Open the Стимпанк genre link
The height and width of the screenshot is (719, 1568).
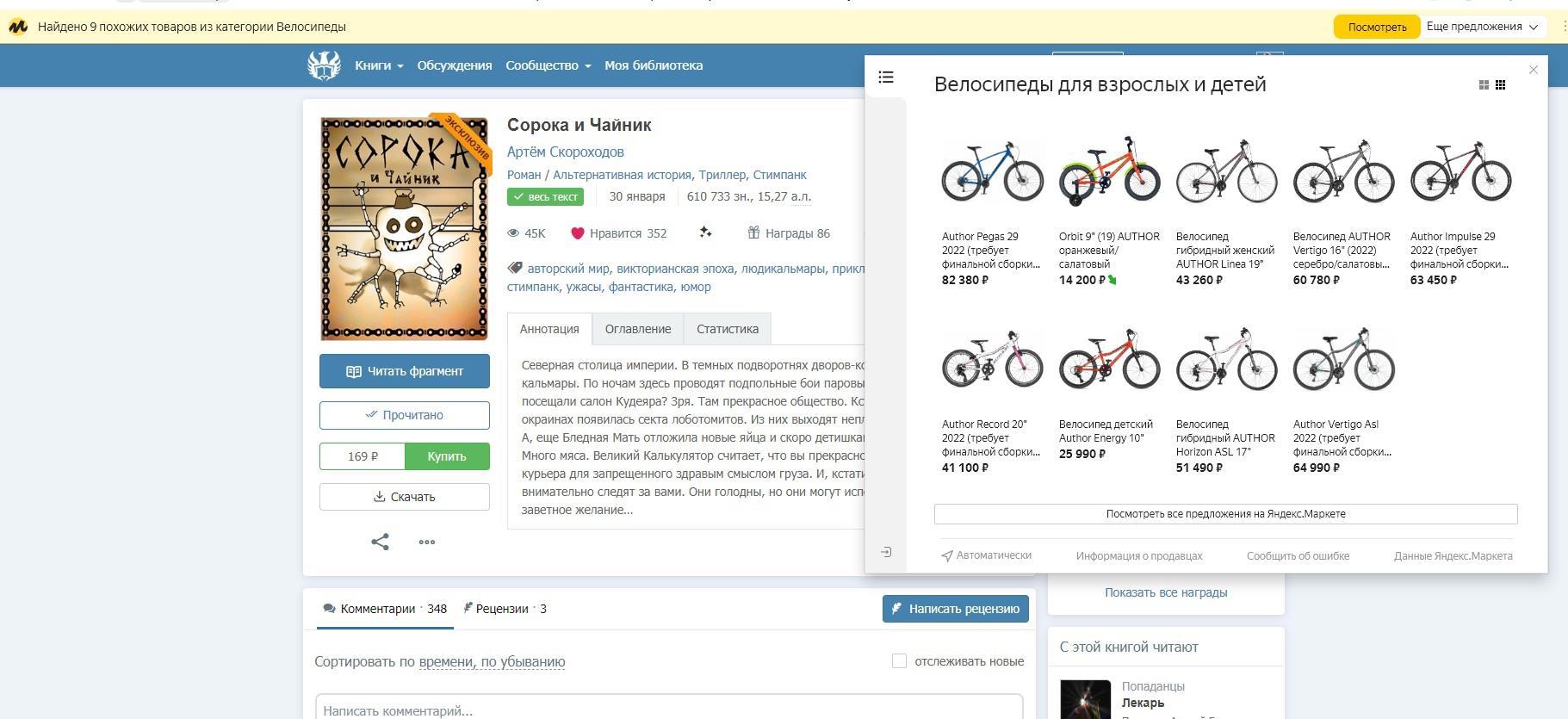780,175
